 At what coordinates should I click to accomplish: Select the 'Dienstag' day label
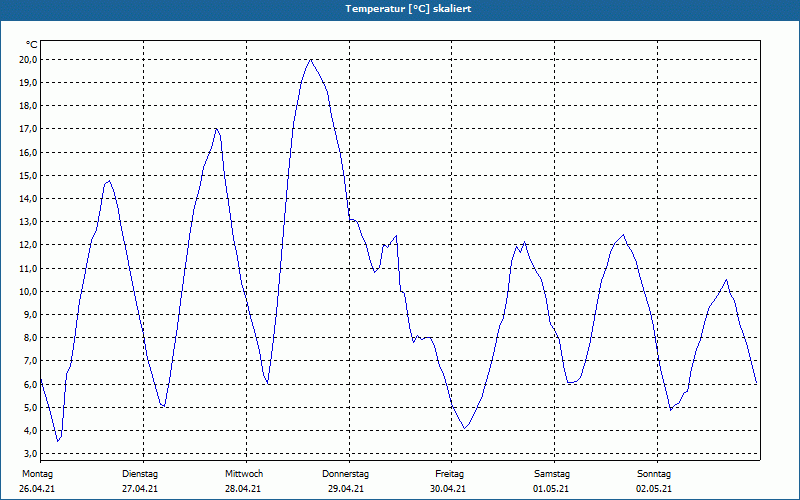pyautogui.click(x=140, y=474)
